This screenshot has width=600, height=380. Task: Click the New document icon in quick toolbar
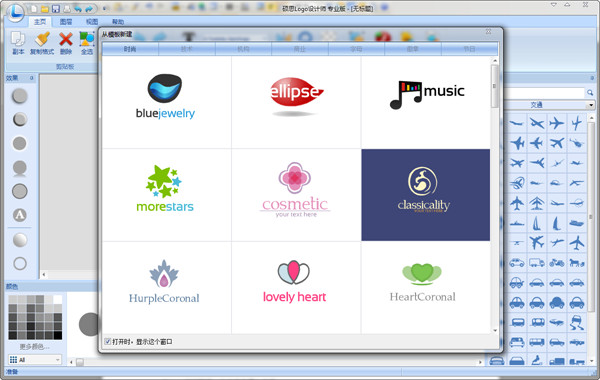click(x=34, y=8)
